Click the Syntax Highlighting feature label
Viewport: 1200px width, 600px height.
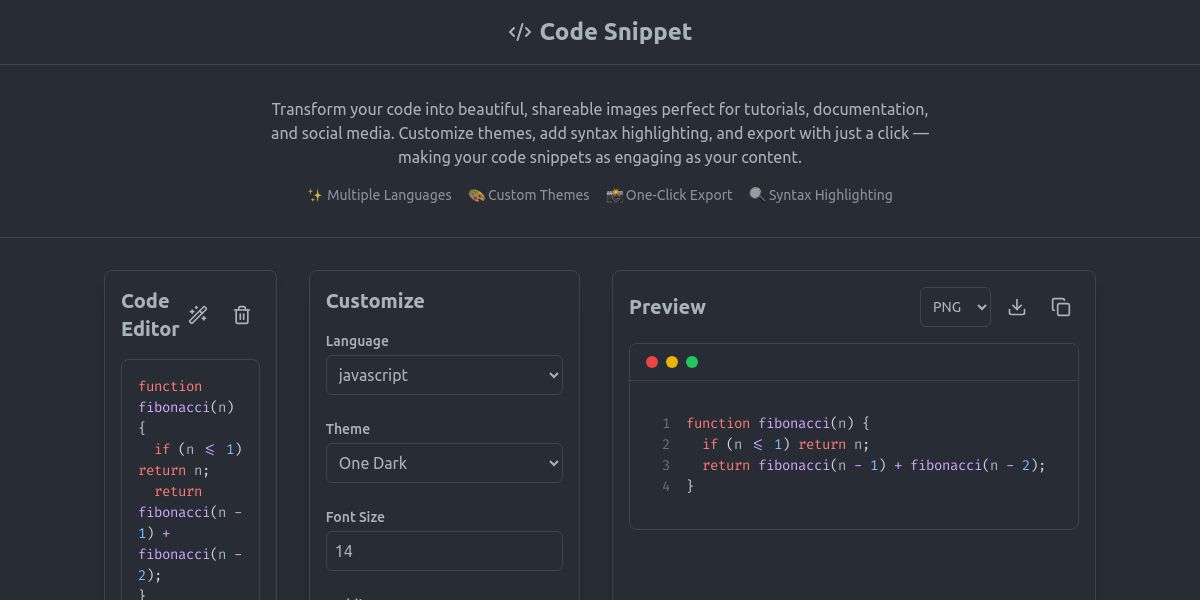(821, 195)
